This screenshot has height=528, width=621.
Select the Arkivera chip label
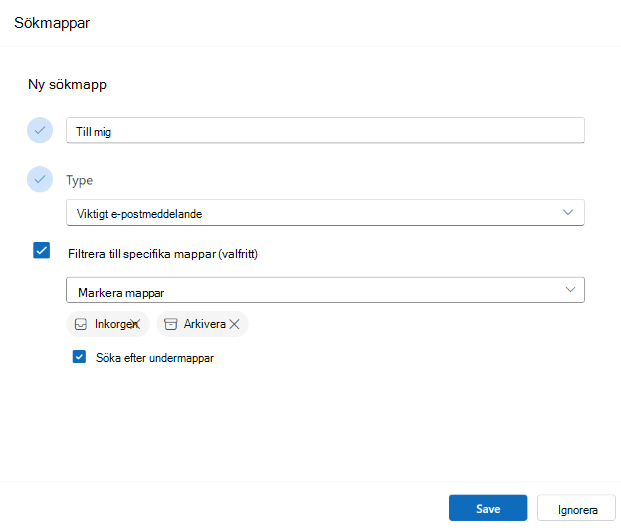(x=204, y=324)
